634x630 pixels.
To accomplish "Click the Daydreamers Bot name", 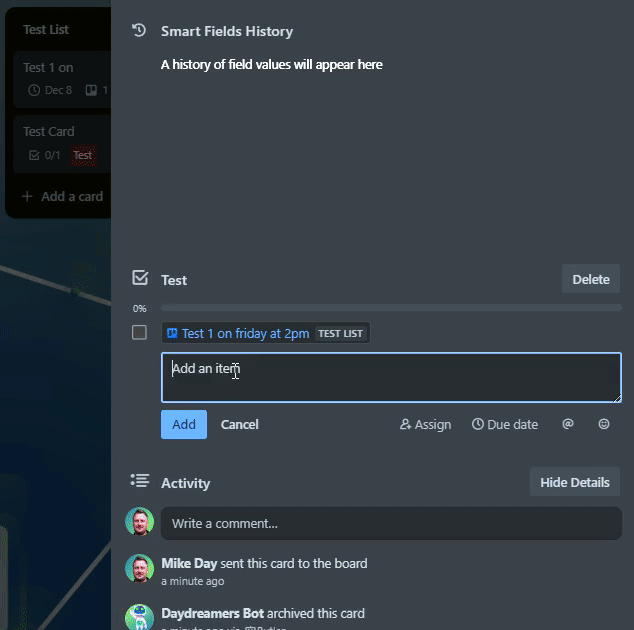I will (213, 613).
